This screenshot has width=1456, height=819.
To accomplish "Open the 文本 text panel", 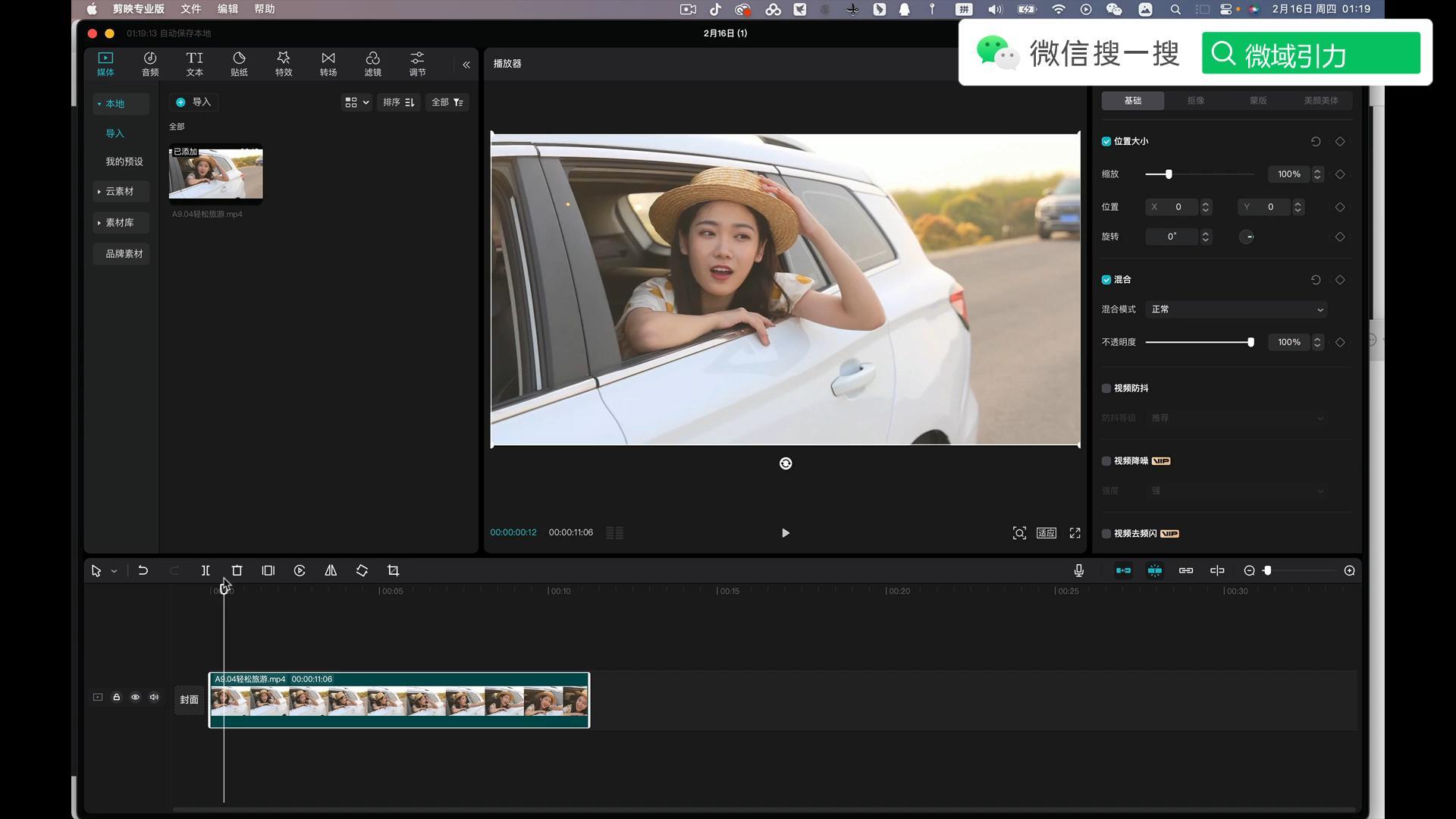I will [x=195, y=64].
